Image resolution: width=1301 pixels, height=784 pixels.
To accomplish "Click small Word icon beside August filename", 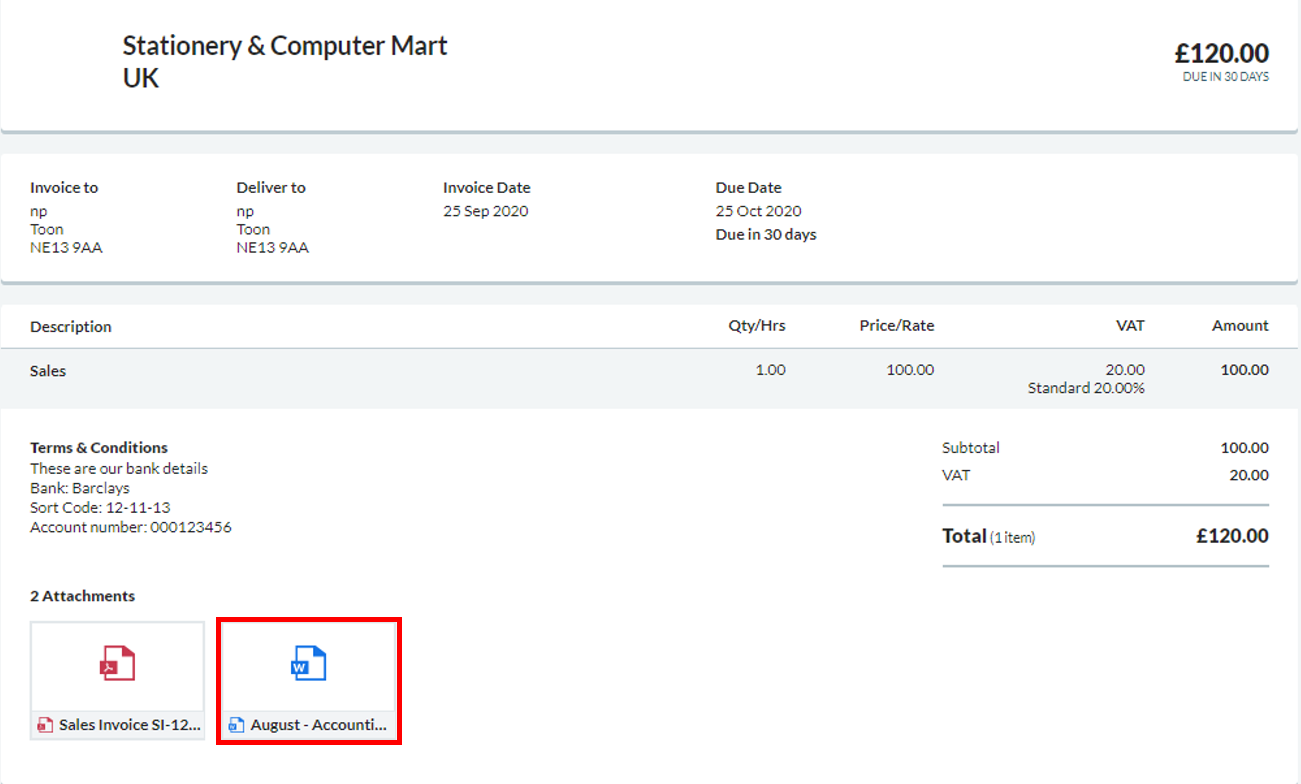I will [x=237, y=725].
